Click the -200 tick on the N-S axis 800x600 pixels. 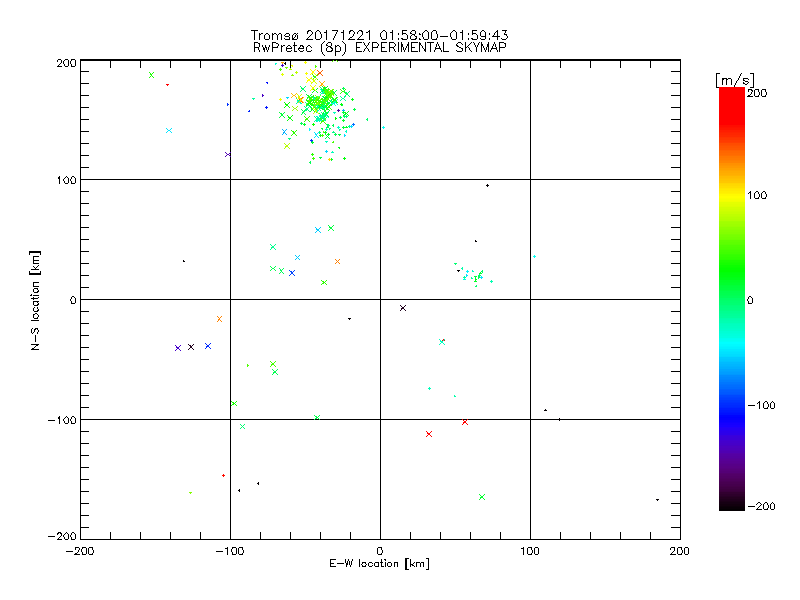[62, 536]
